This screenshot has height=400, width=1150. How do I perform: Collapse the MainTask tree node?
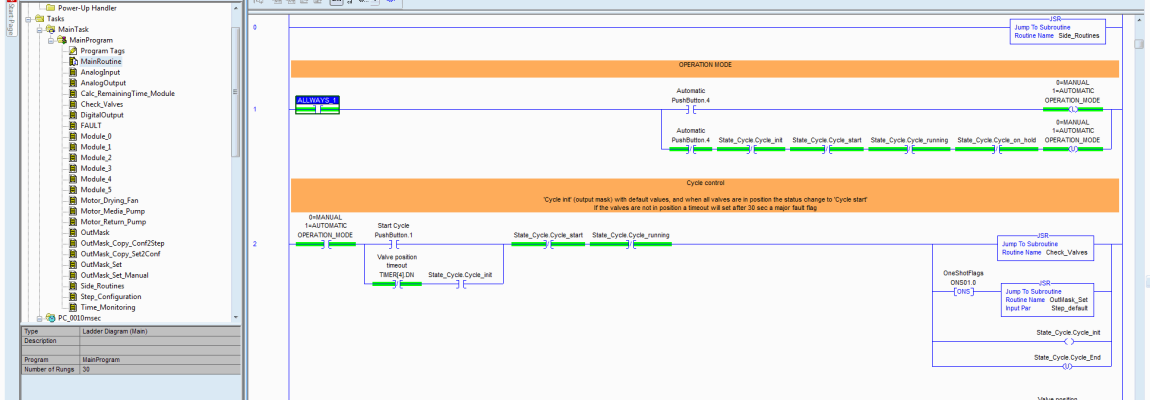click(40, 29)
